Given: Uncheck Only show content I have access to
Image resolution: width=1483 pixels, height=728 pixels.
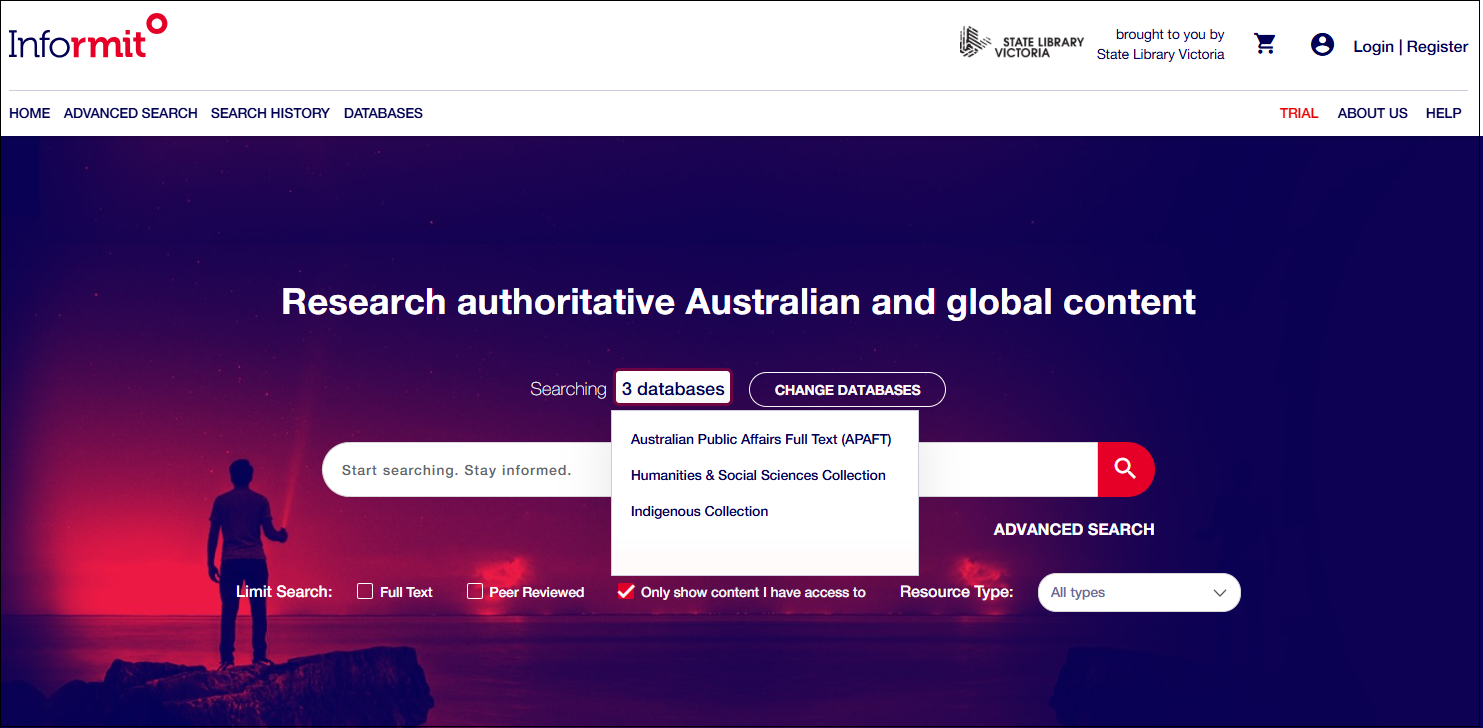Looking at the screenshot, I should 626,592.
